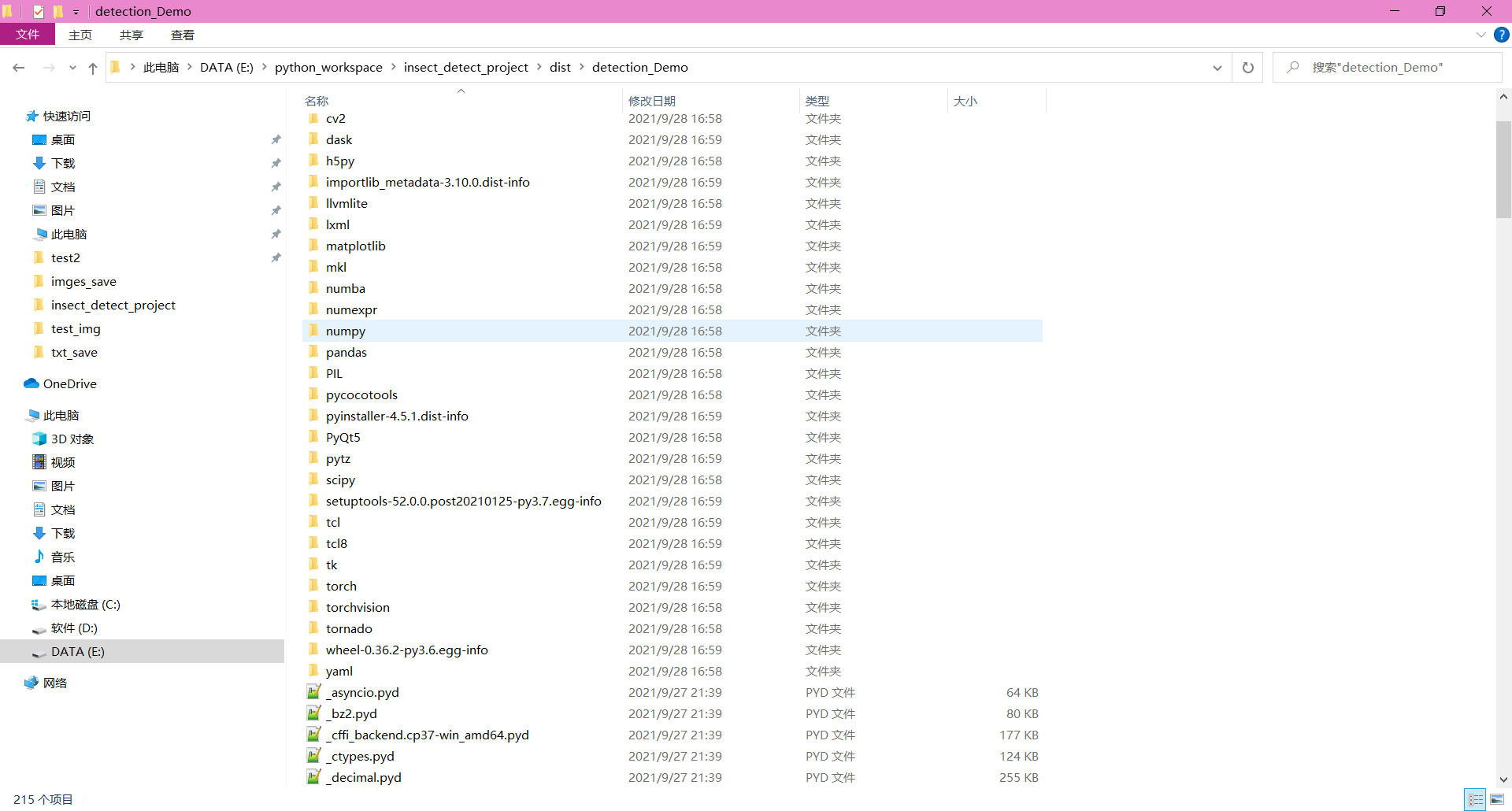This screenshot has height=811, width=1512.
Task: Open 下载 under quick access
Action: pos(63,164)
